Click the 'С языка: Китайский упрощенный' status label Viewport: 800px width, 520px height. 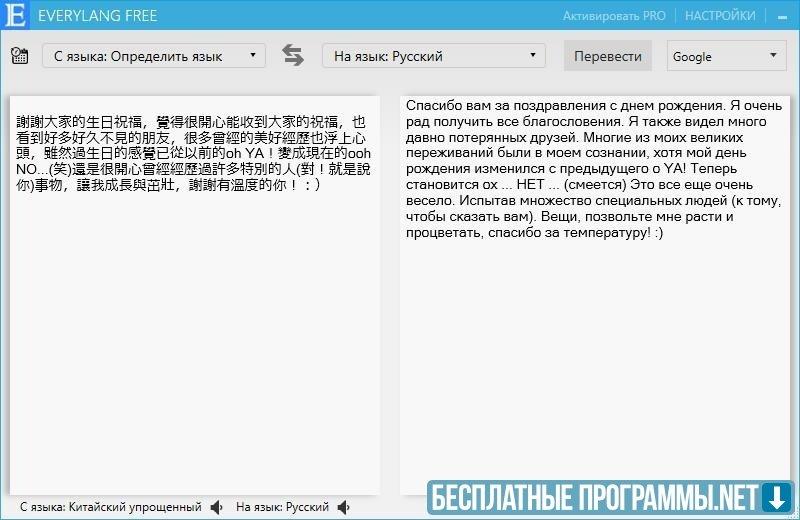tap(110, 507)
